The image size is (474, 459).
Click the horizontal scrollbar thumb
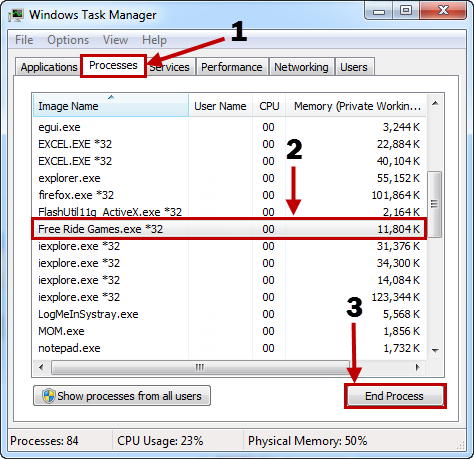200,367
